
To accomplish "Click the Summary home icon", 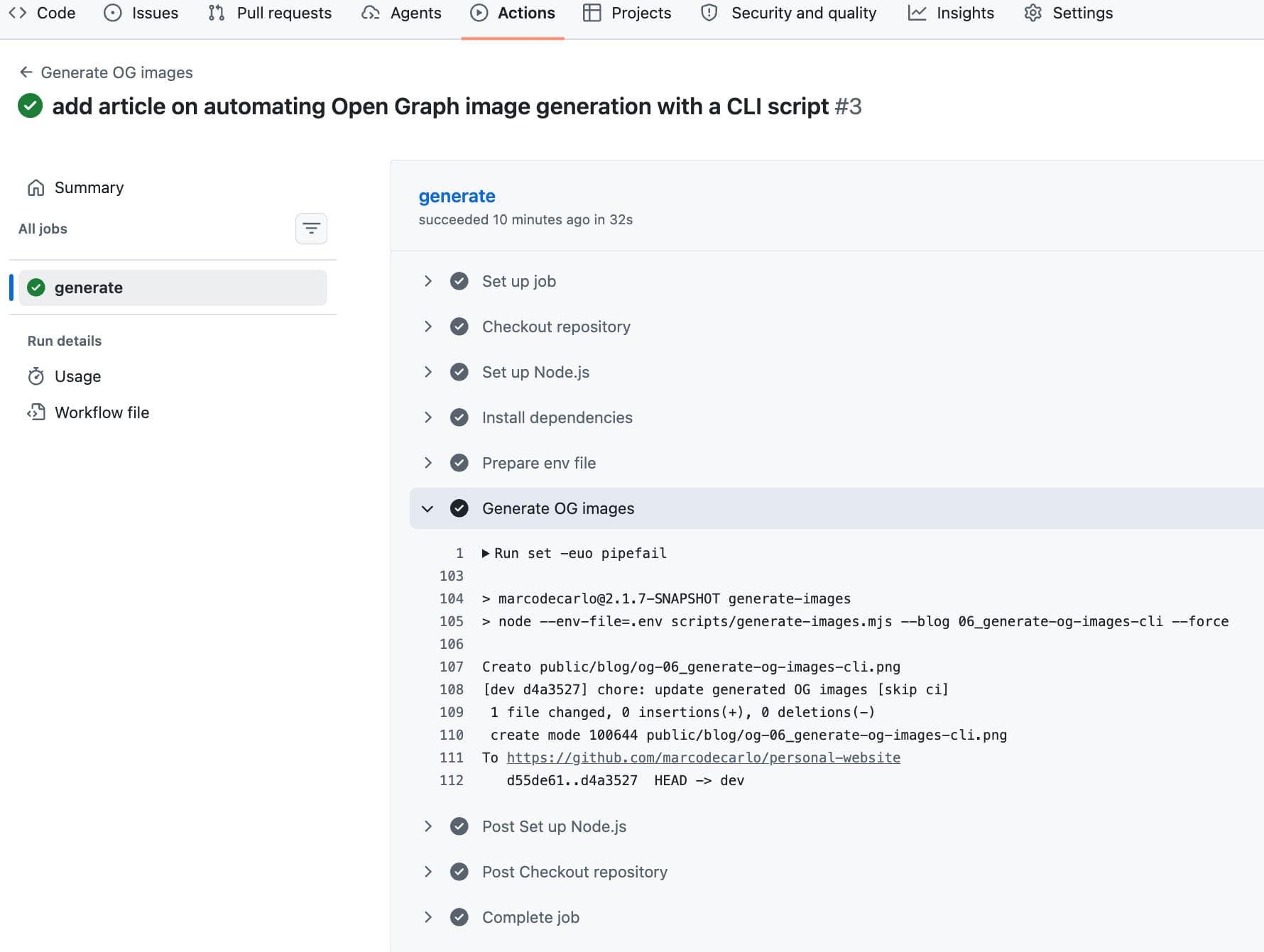I will [x=36, y=187].
